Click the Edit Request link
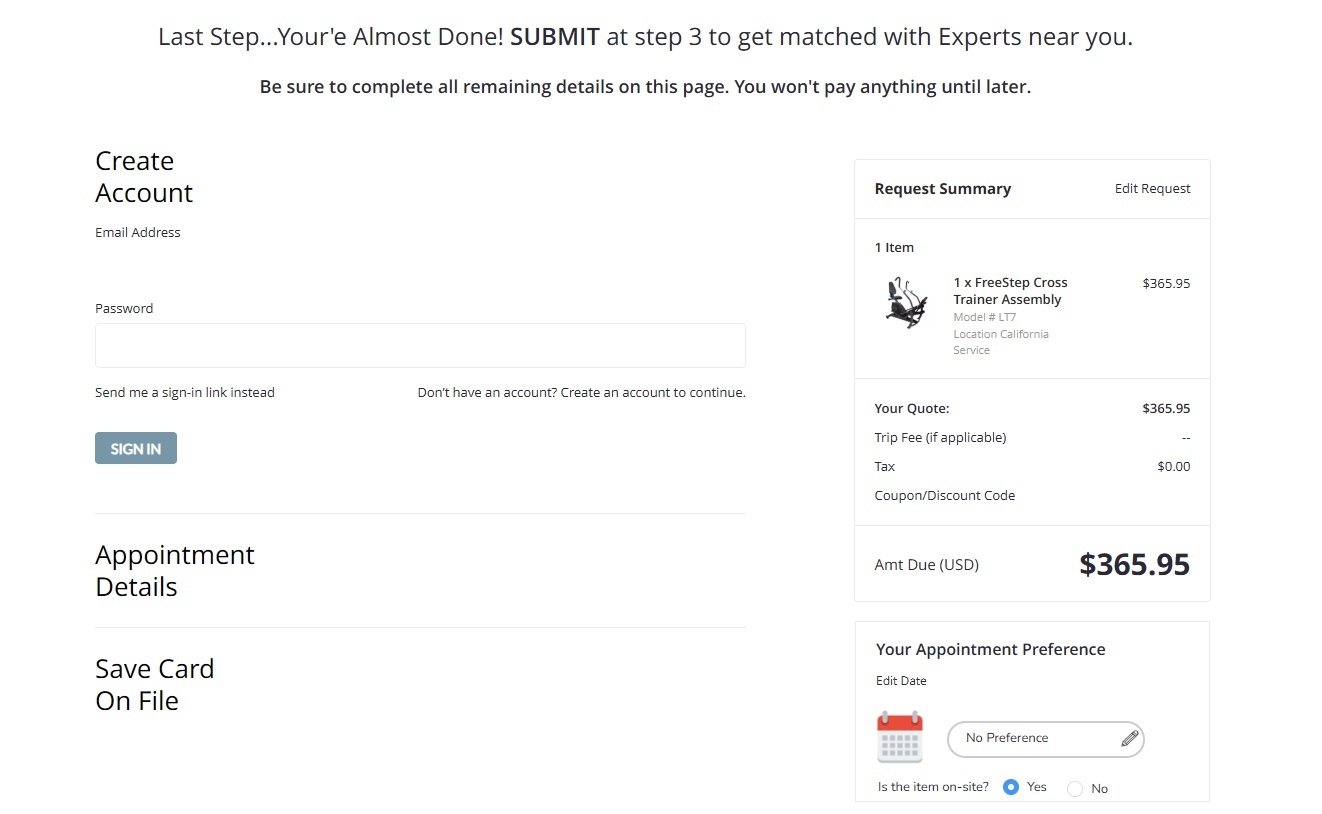The image size is (1322, 814). coord(1152,189)
